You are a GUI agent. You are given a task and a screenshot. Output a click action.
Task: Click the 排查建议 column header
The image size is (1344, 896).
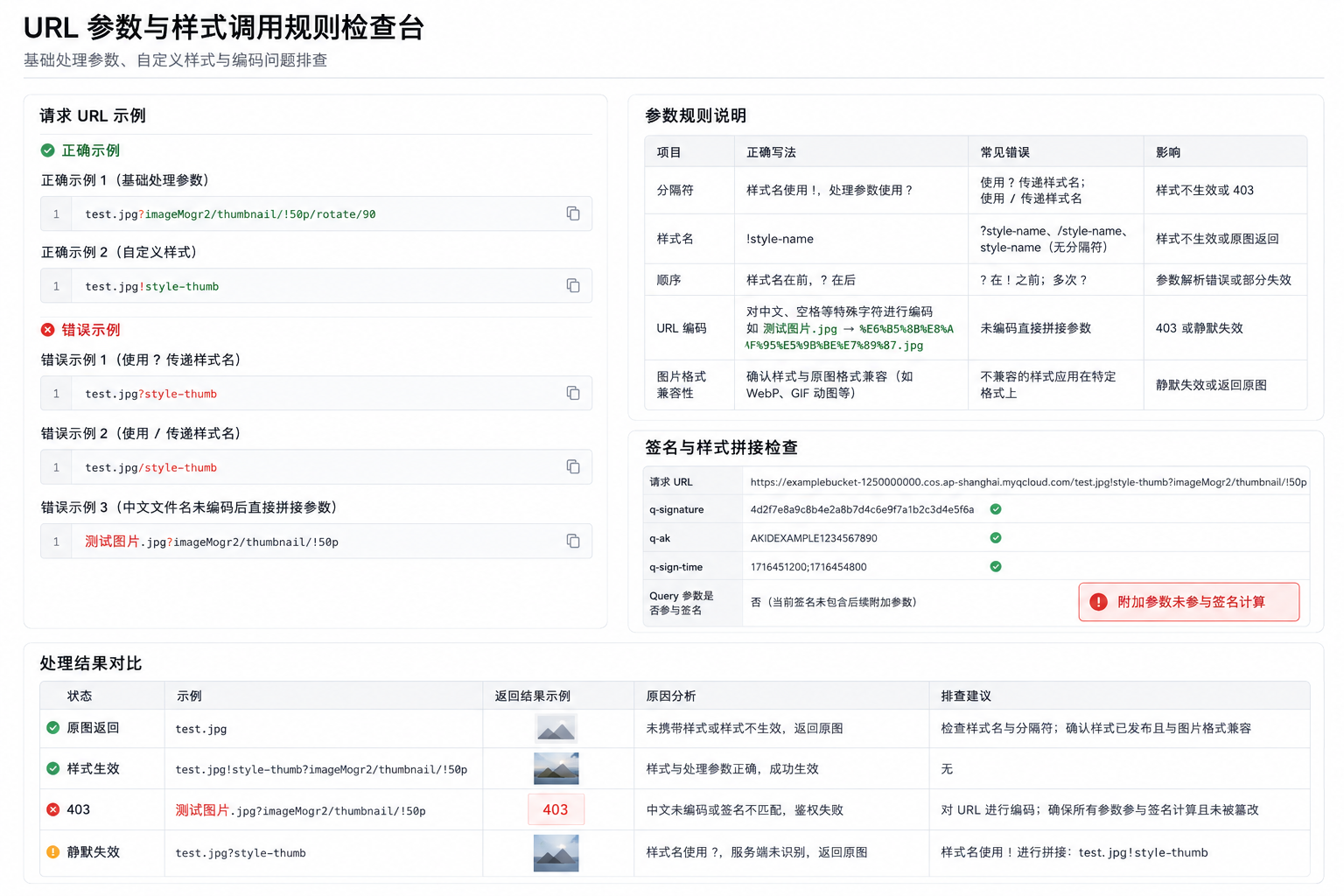coord(966,696)
